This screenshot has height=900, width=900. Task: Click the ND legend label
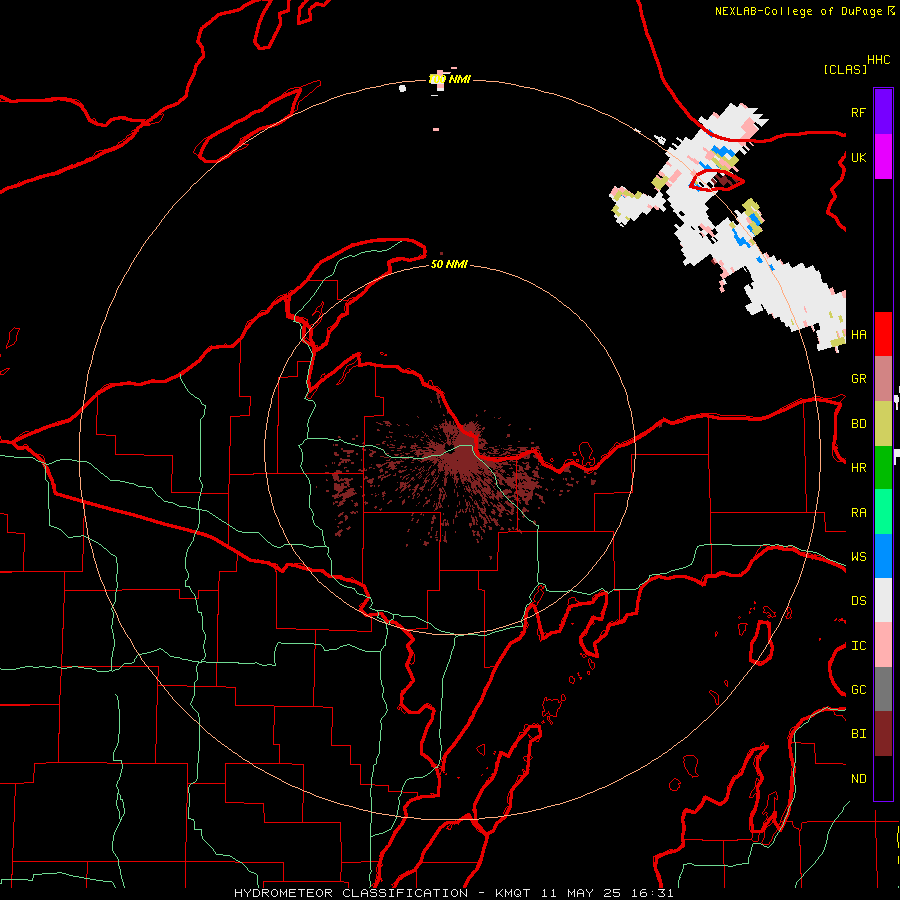click(x=858, y=779)
